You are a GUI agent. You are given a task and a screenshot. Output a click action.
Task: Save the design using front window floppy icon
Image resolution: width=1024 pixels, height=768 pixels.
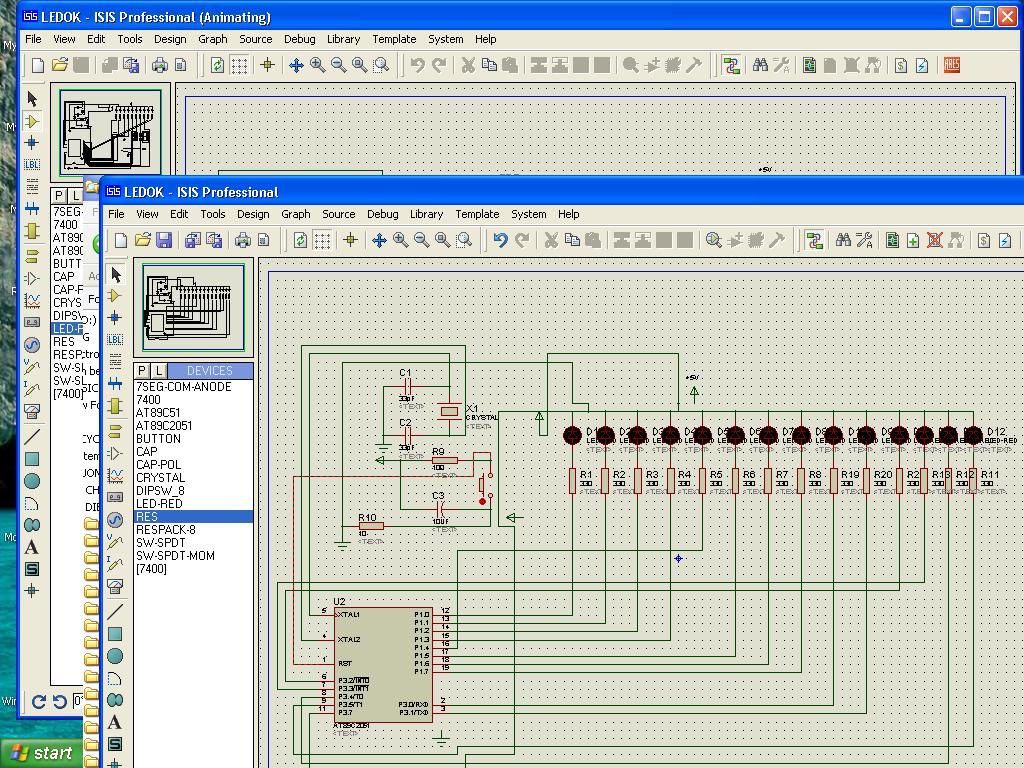pos(164,240)
